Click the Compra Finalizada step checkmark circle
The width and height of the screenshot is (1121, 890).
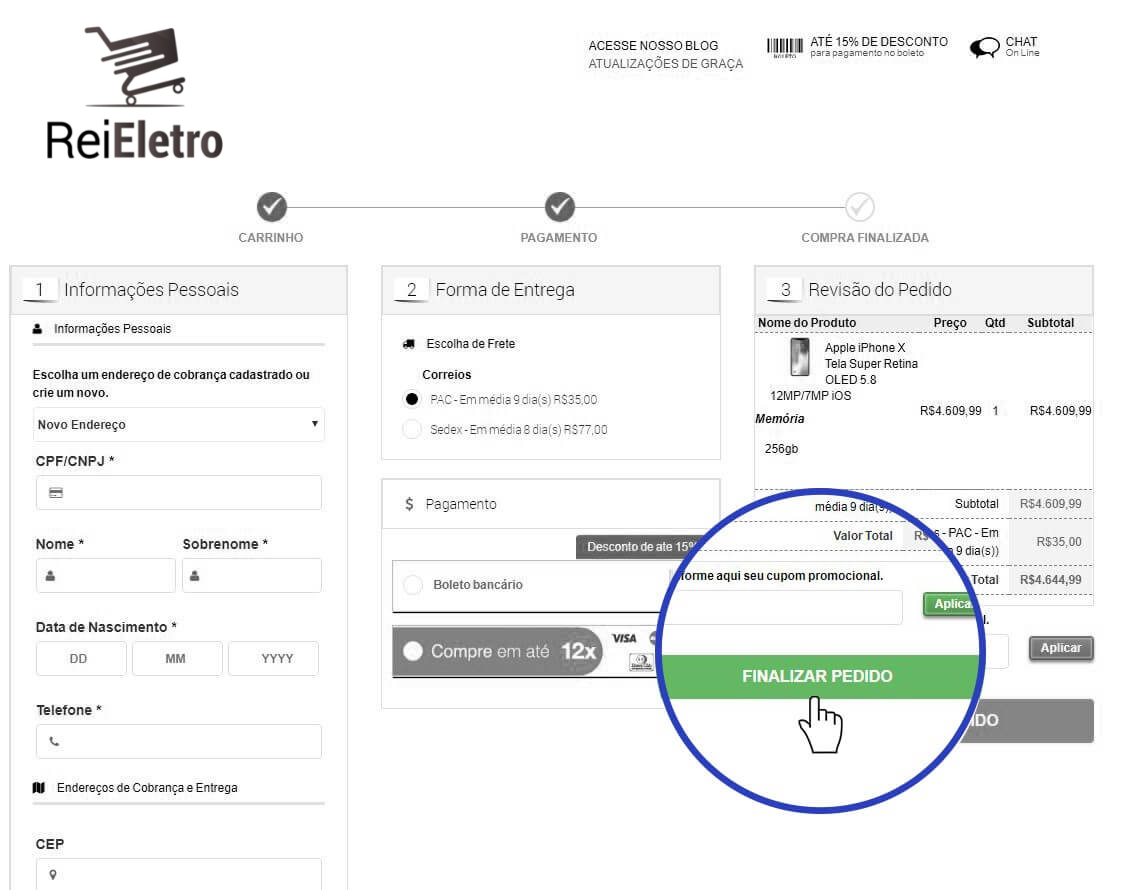coord(860,207)
